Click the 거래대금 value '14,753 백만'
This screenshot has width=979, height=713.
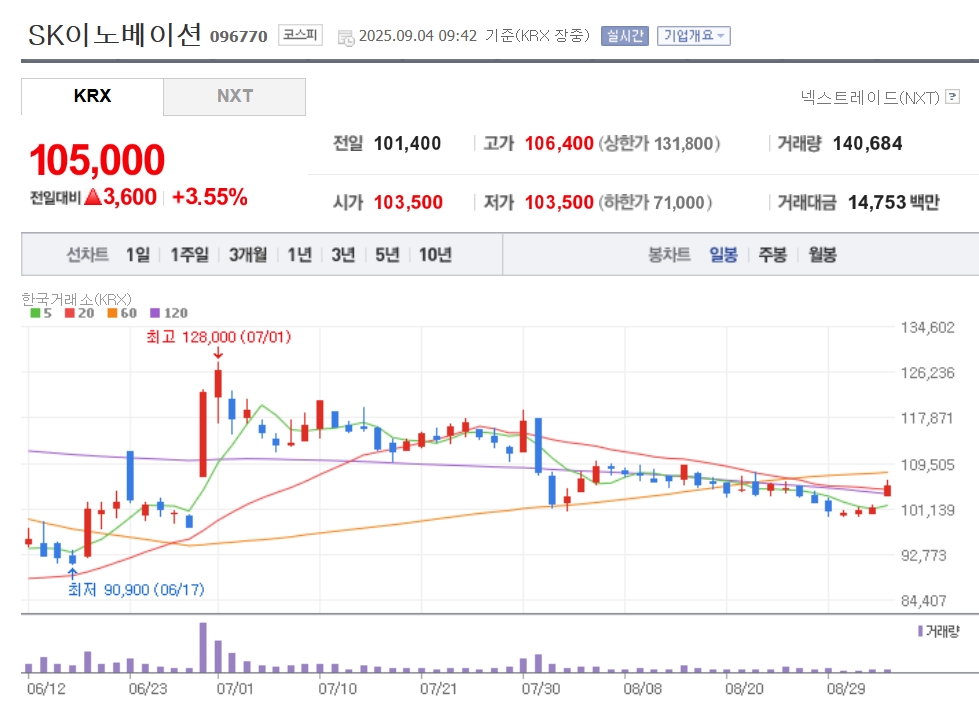[x=893, y=202]
